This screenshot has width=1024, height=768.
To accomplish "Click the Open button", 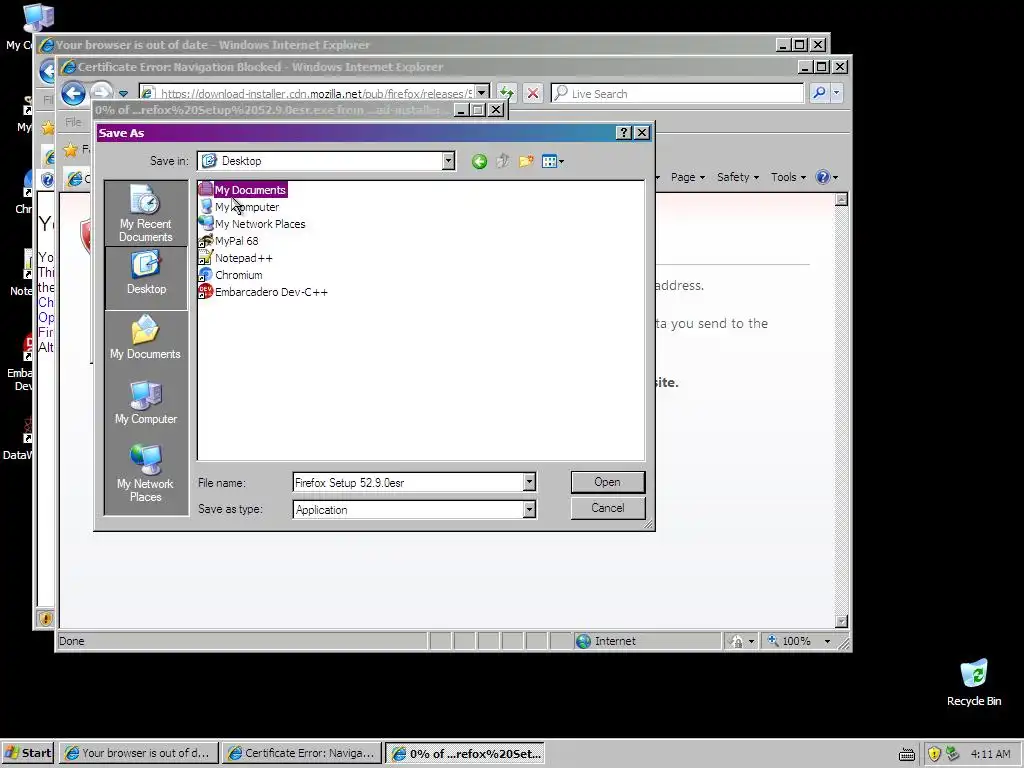I will point(607,482).
